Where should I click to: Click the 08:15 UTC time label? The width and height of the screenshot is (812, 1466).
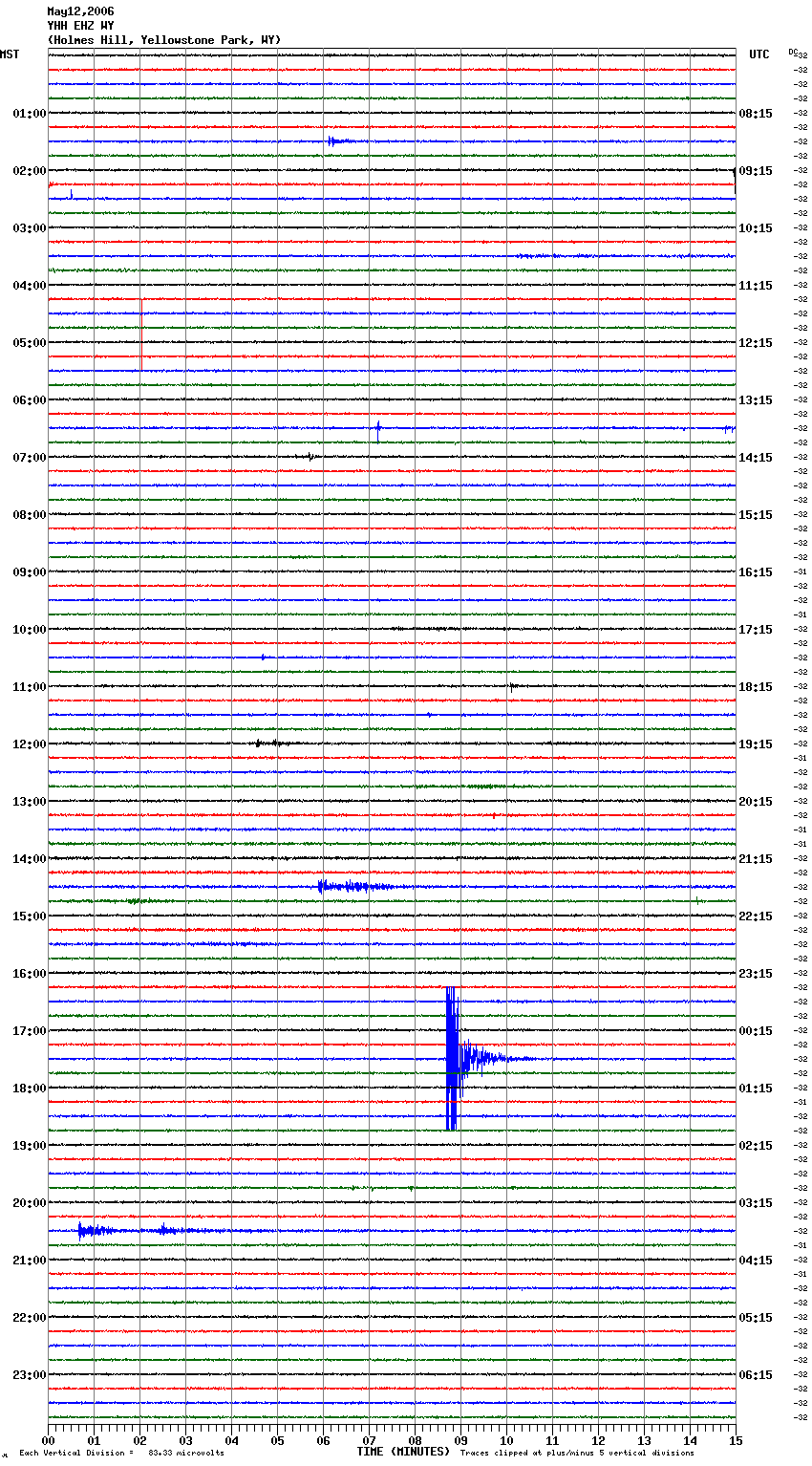(756, 114)
